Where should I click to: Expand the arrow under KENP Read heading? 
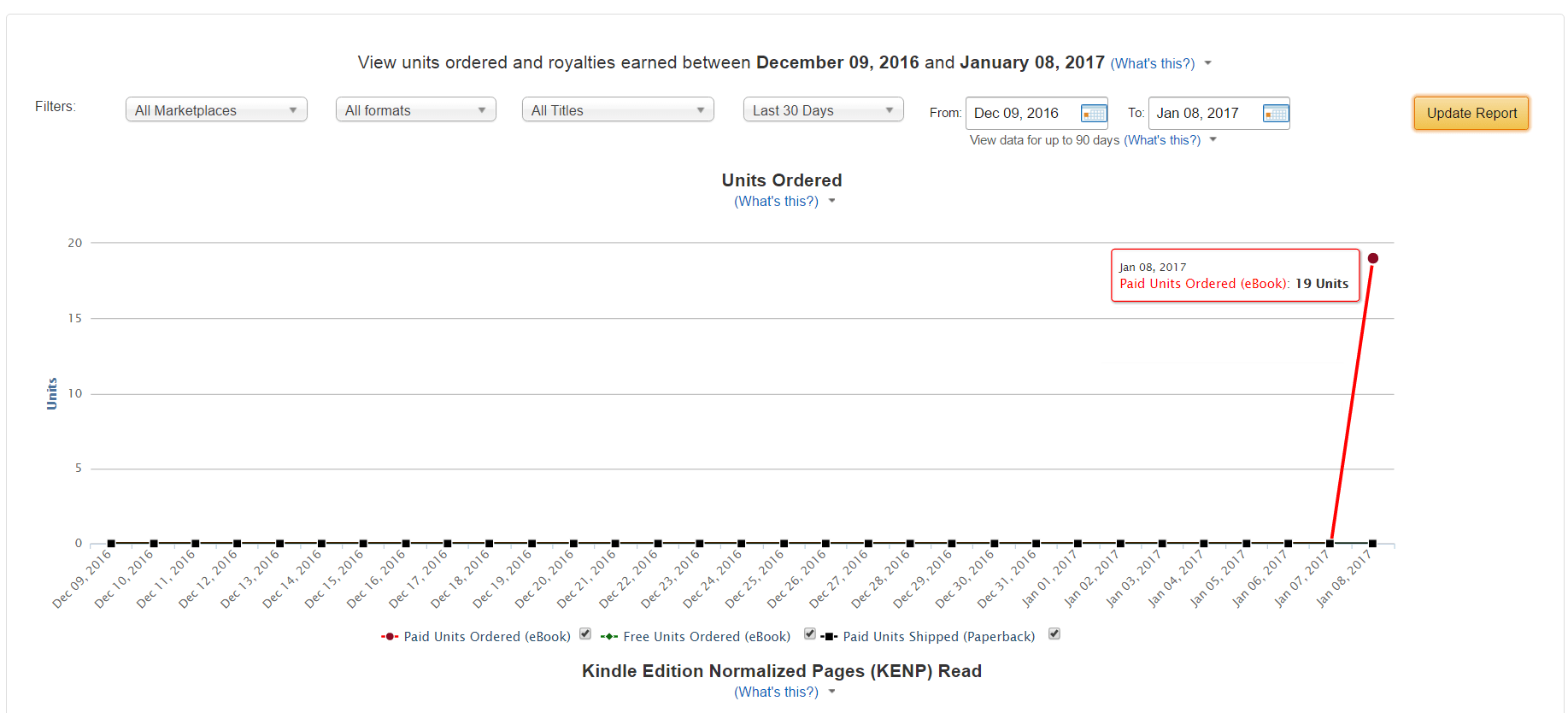coord(831,692)
